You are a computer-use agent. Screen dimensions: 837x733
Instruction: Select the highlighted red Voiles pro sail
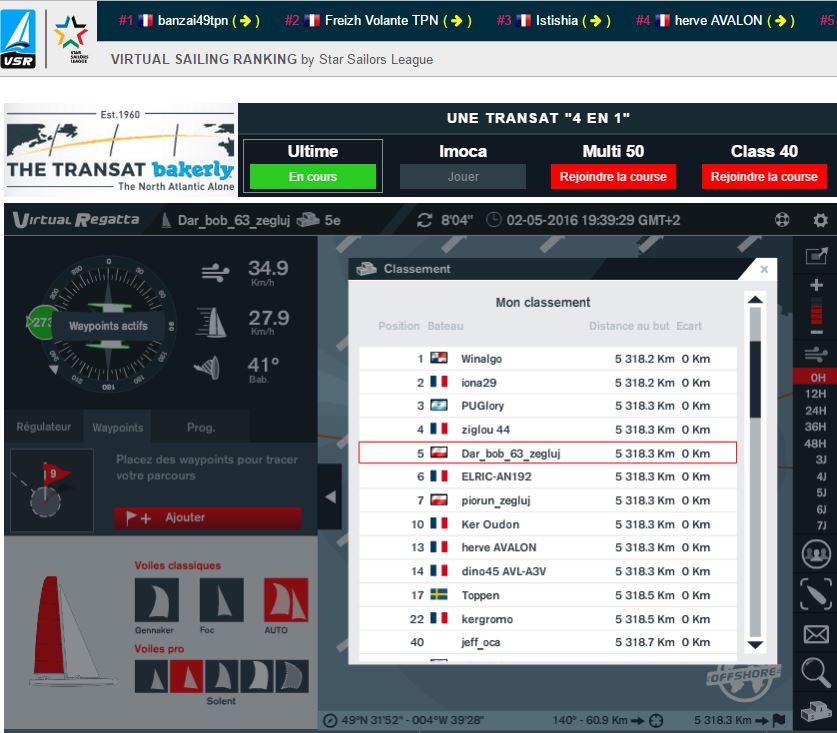(186, 676)
